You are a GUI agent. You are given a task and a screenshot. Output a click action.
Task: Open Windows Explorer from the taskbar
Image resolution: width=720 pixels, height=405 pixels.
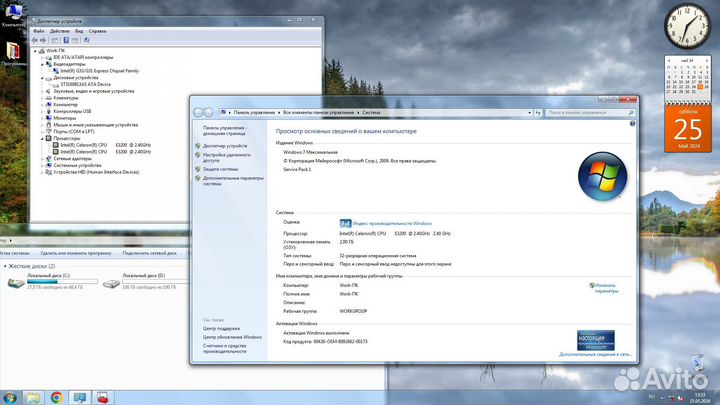(34, 398)
